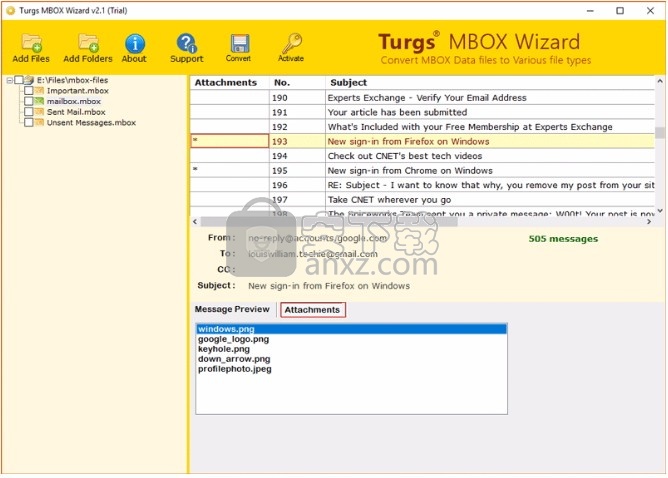Screen dimensions: 668x478
Task: Select message 193 New sign-in from Firefox
Action: click(422, 141)
